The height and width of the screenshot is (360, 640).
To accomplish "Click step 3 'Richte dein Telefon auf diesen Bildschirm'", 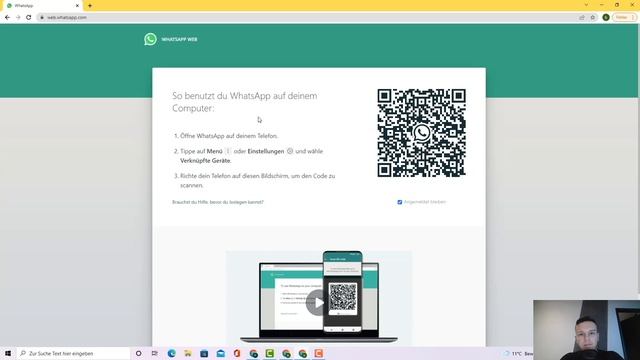I will (258, 180).
